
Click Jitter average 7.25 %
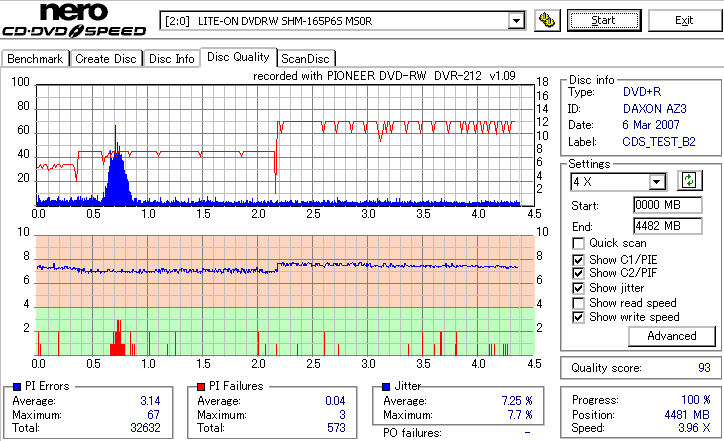click(x=517, y=401)
